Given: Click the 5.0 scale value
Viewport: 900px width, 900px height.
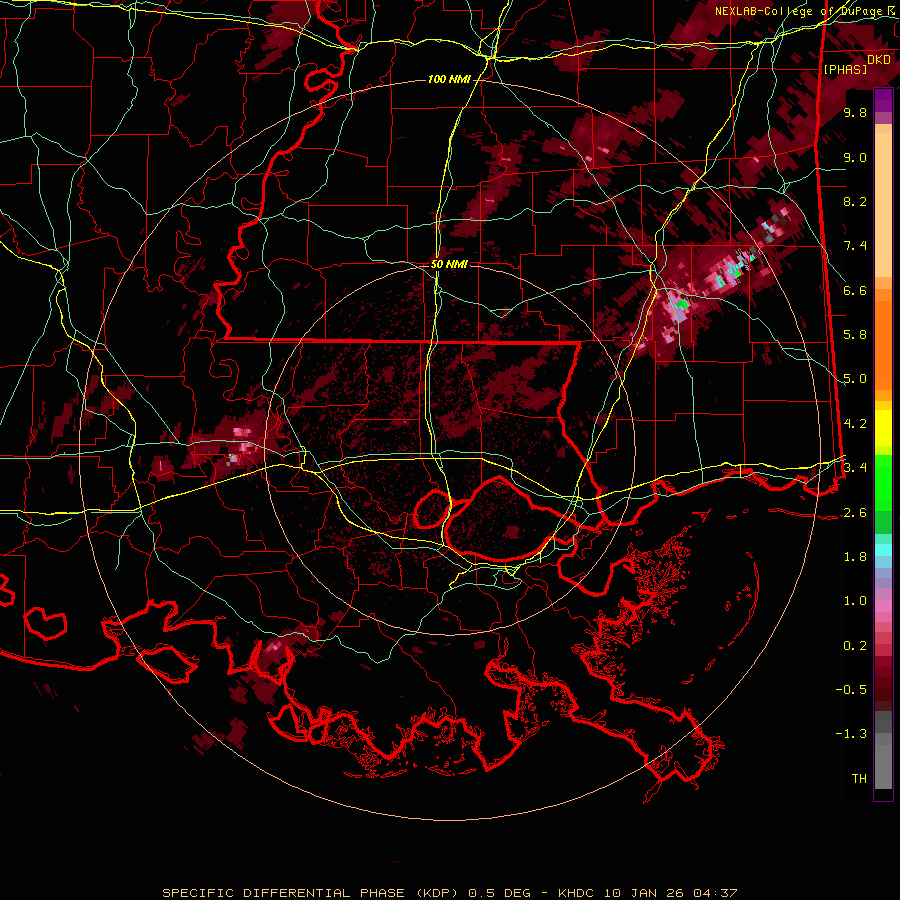Looking at the screenshot, I should [855, 379].
